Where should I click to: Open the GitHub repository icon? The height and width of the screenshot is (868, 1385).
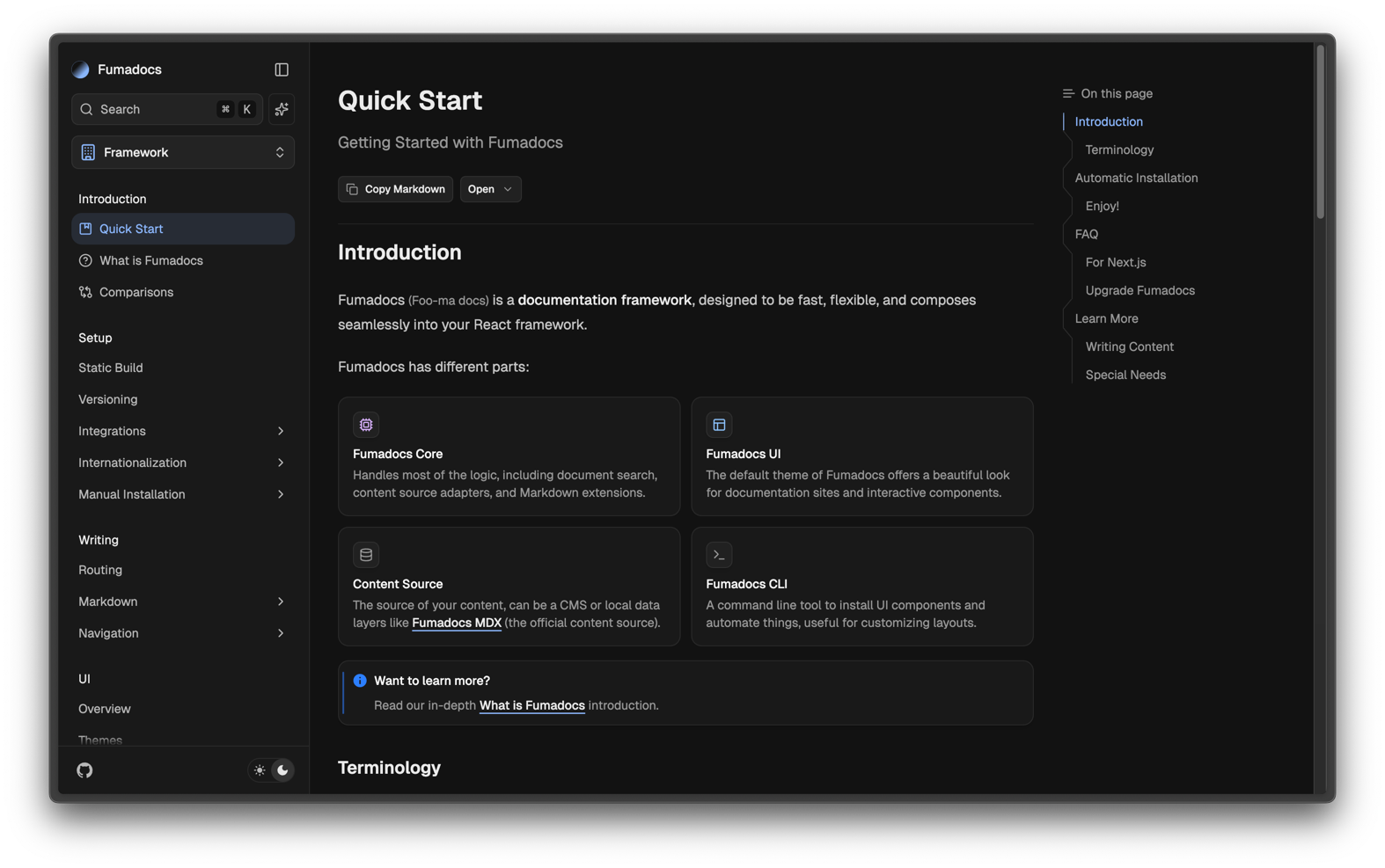pos(84,770)
